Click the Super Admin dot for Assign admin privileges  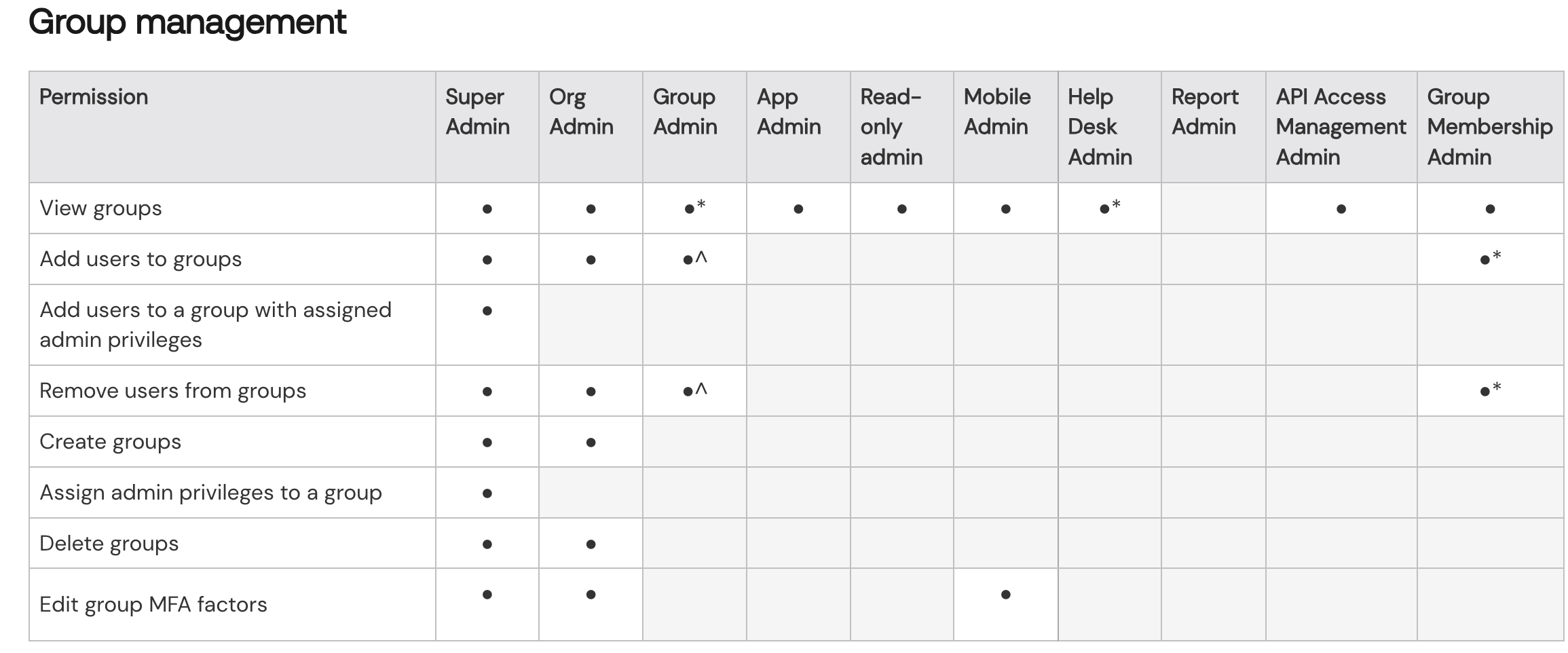click(487, 493)
